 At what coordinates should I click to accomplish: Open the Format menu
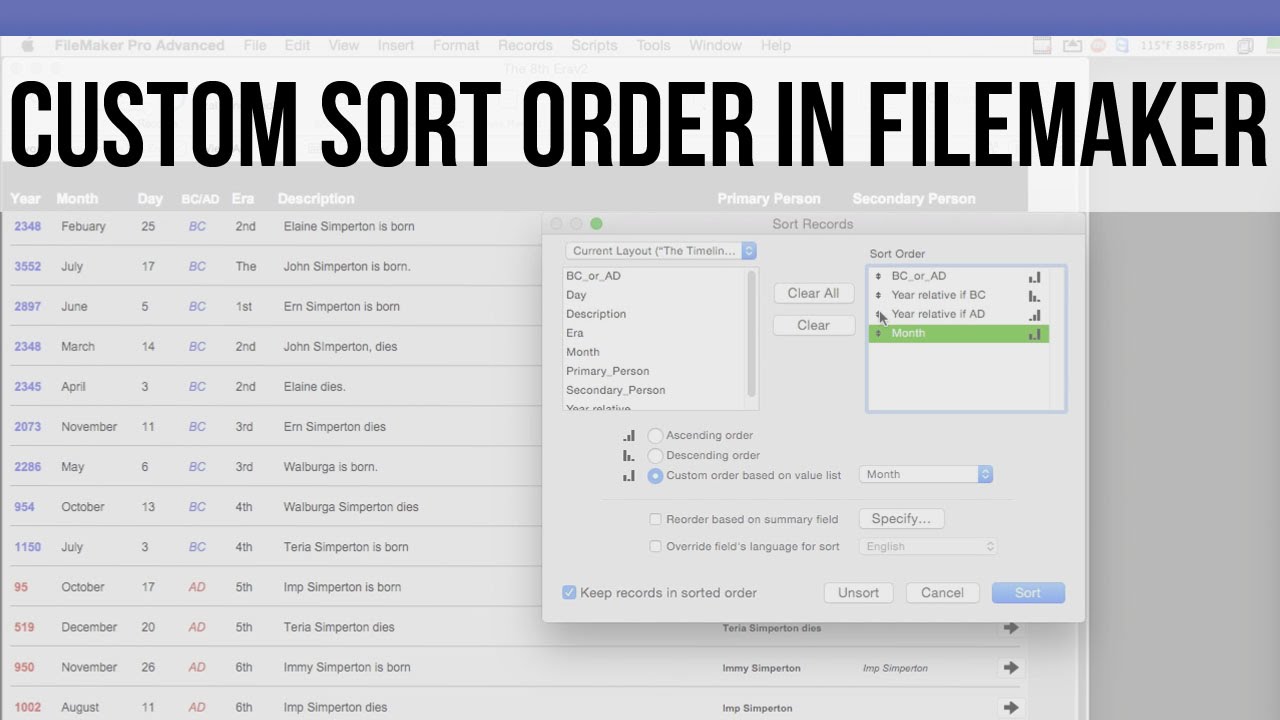coord(456,45)
